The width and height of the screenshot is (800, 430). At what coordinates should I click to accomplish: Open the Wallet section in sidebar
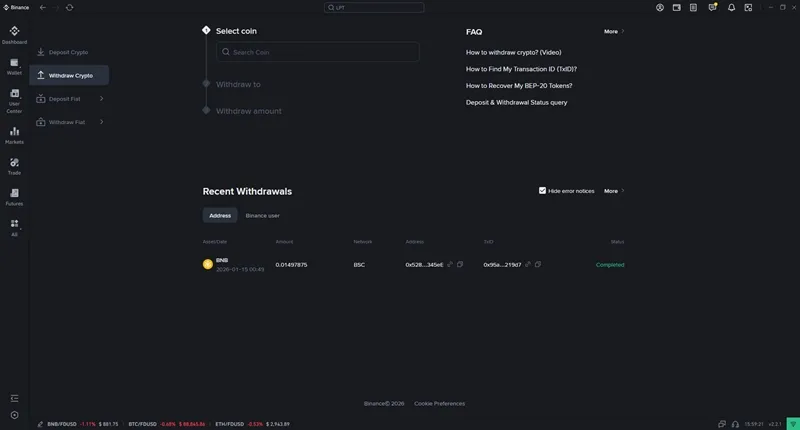pos(14,65)
